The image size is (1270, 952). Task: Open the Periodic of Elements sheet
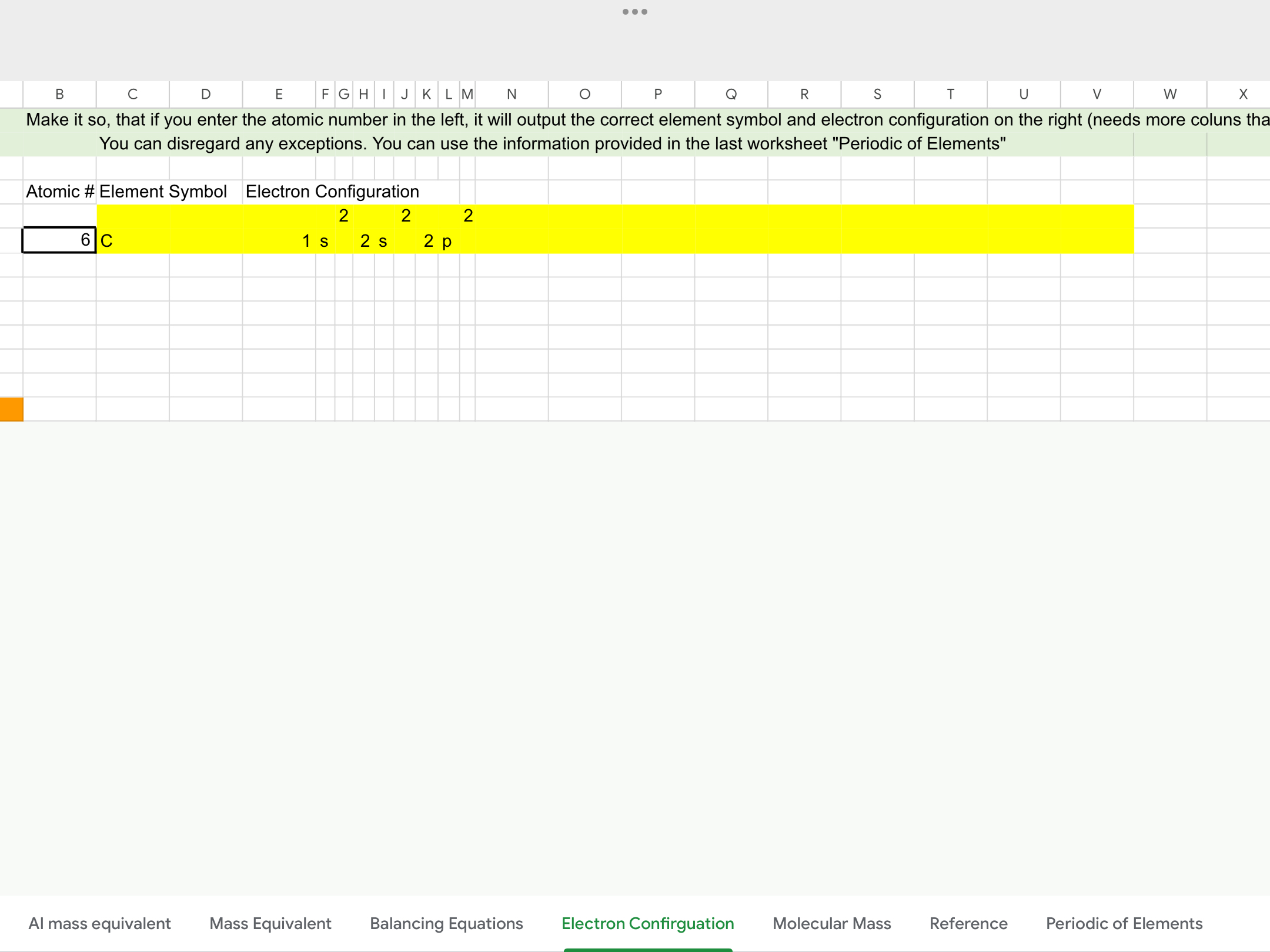[x=1124, y=923]
